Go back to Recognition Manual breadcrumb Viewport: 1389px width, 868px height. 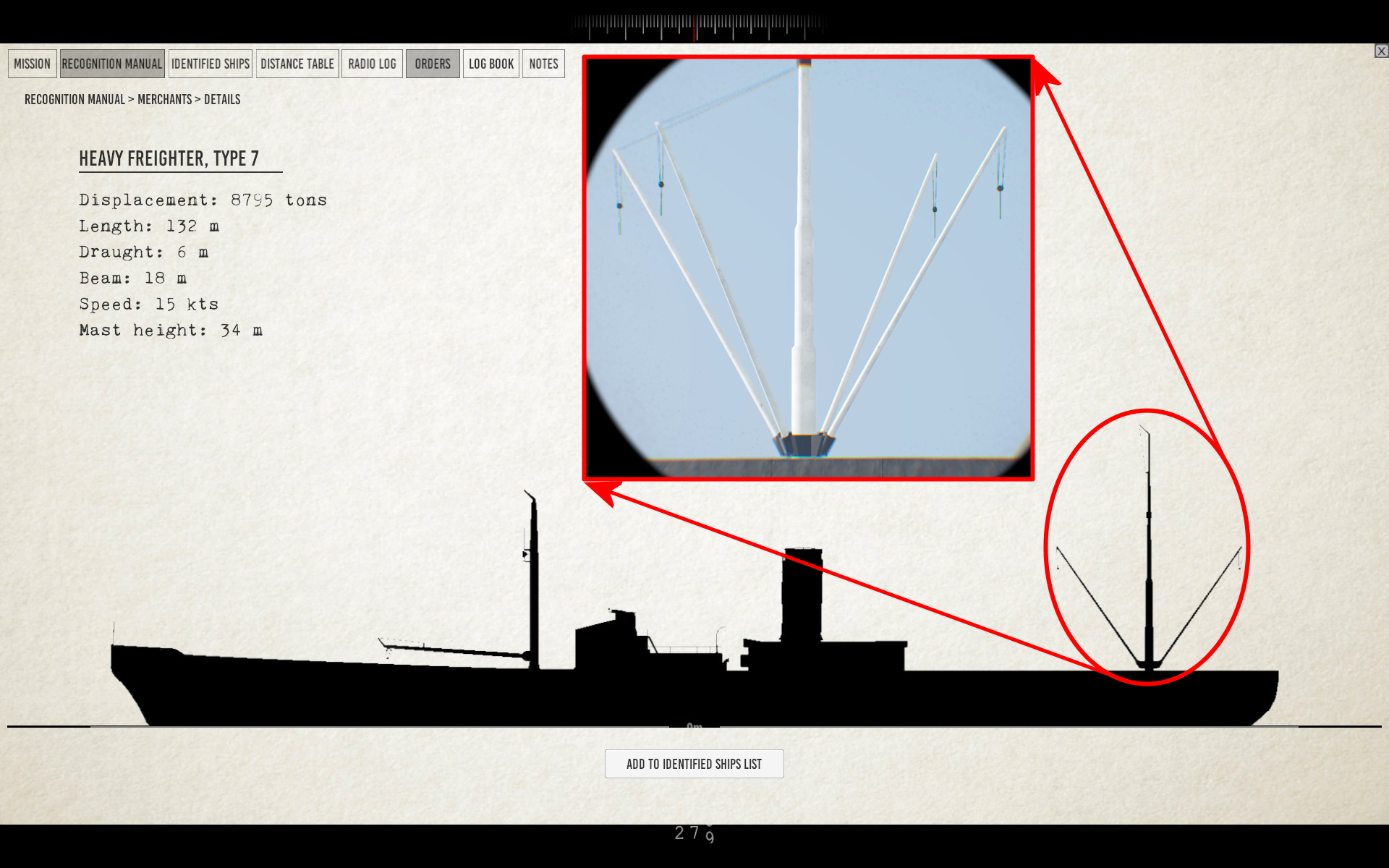[75, 99]
